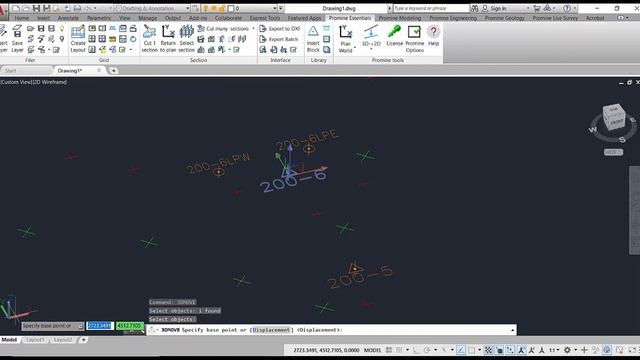Toggle polar tracking in status bar
Image resolution: width=640 pixels, height=360 pixels.
pyautogui.click(x=427, y=350)
